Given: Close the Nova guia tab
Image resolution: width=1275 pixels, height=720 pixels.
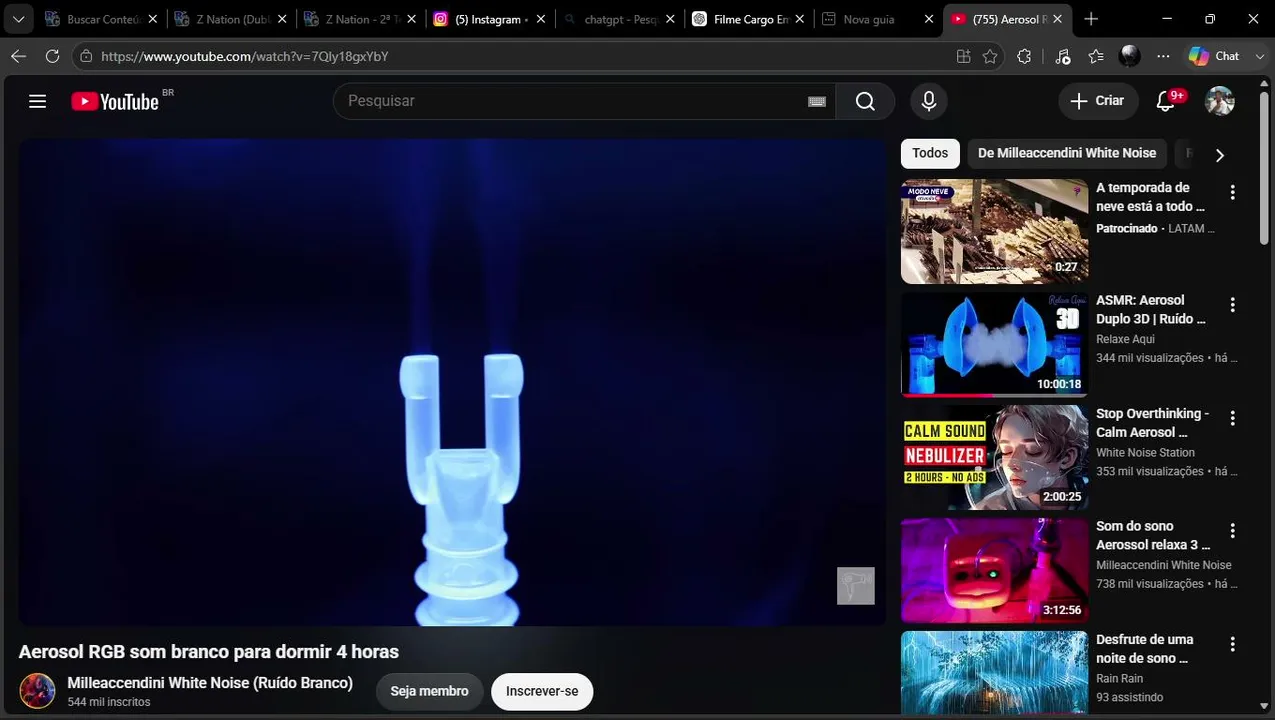Looking at the screenshot, I should (x=928, y=19).
